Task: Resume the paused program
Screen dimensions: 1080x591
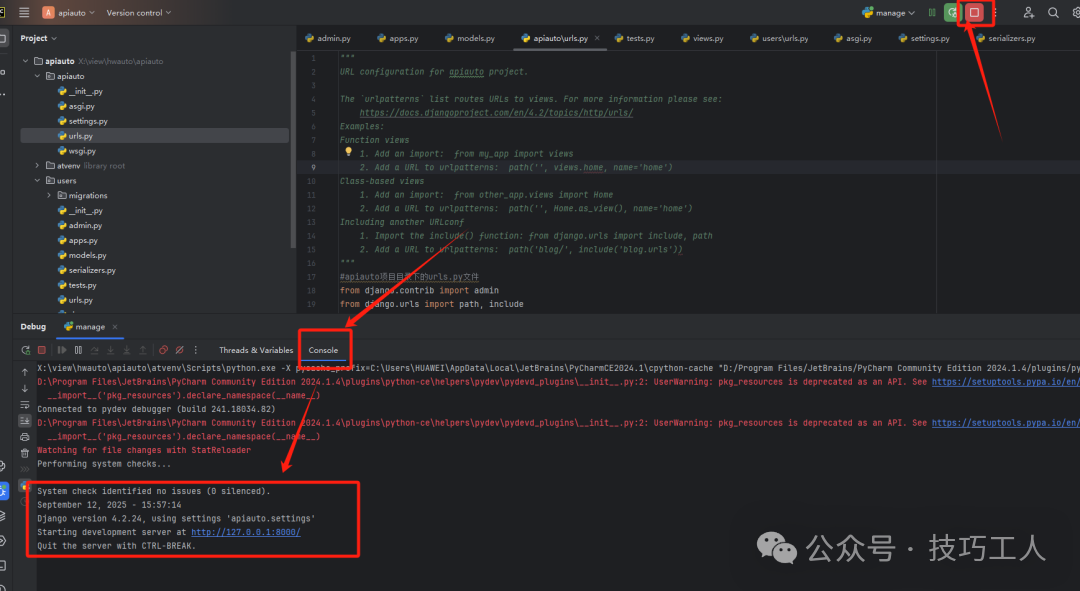Action: (x=62, y=350)
